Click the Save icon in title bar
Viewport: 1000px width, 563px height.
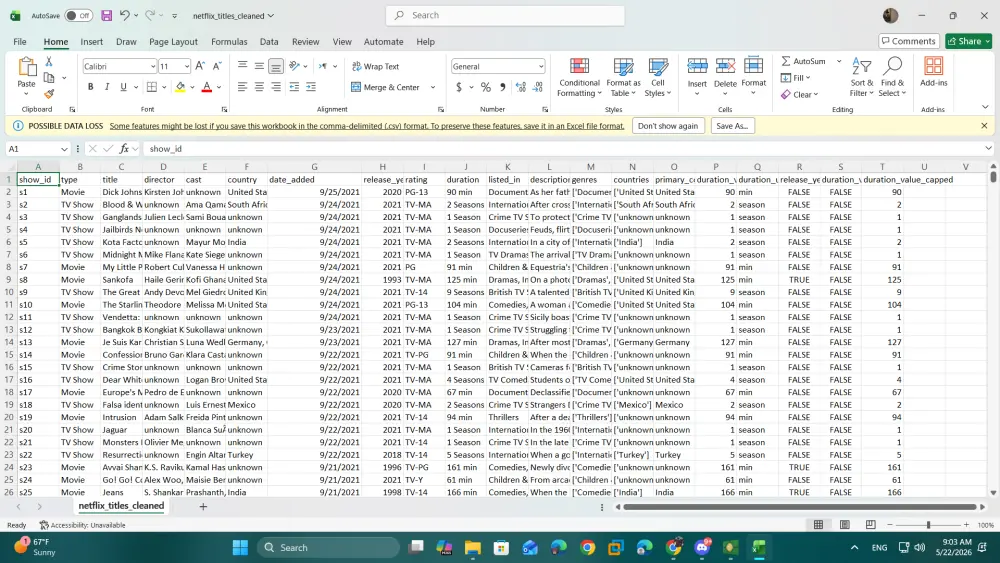[107, 15]
